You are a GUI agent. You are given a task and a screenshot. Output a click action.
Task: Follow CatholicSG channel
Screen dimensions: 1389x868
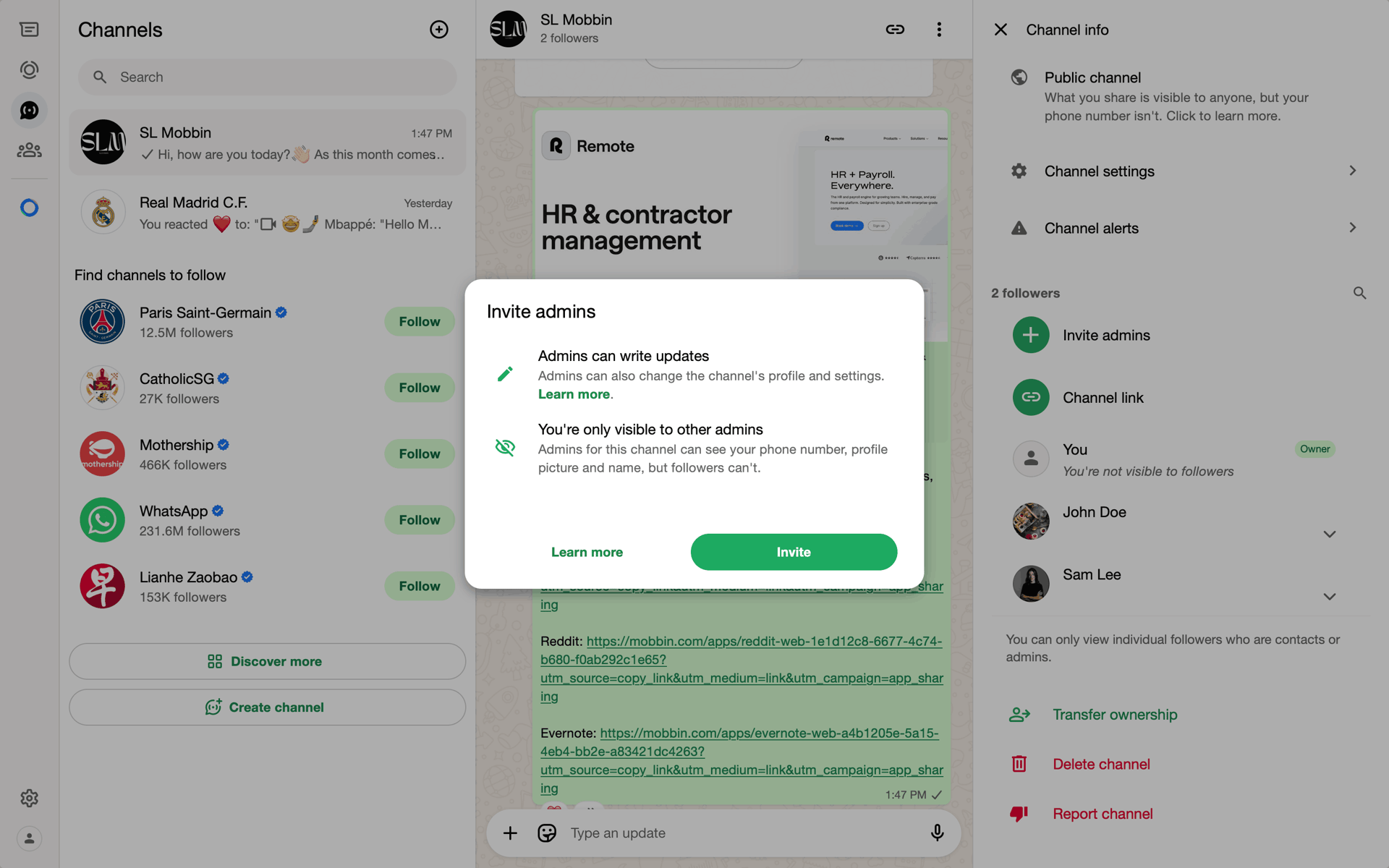click(420, 388)
